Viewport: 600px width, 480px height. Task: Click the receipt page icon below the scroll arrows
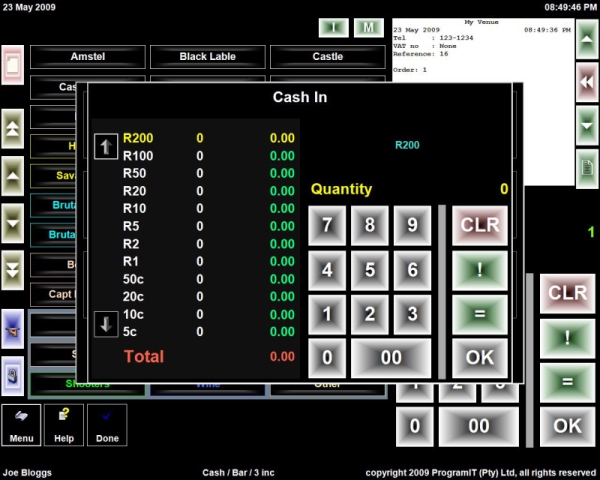point(587,167)
